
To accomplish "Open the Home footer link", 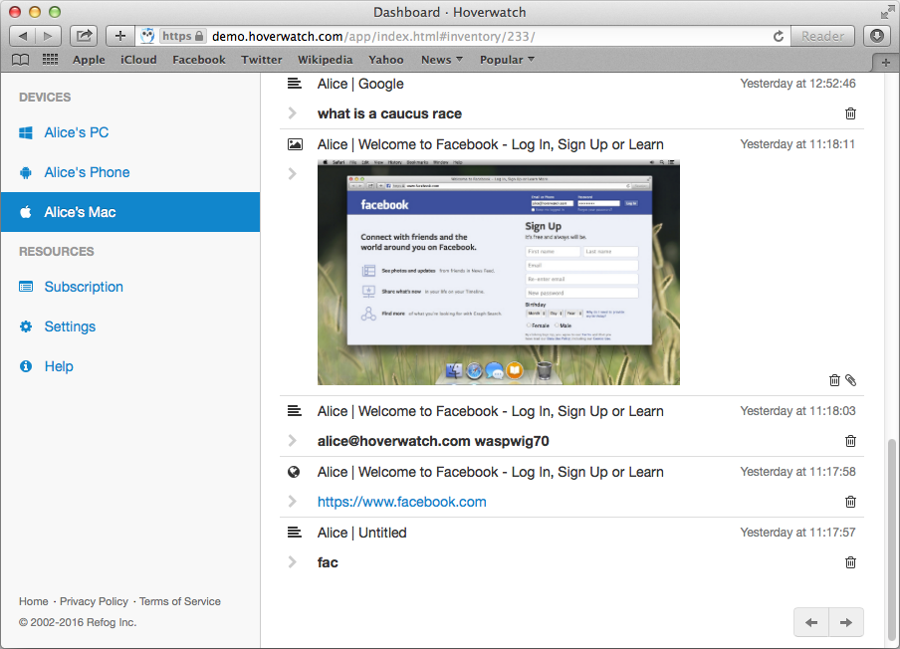I will point(33,601).
